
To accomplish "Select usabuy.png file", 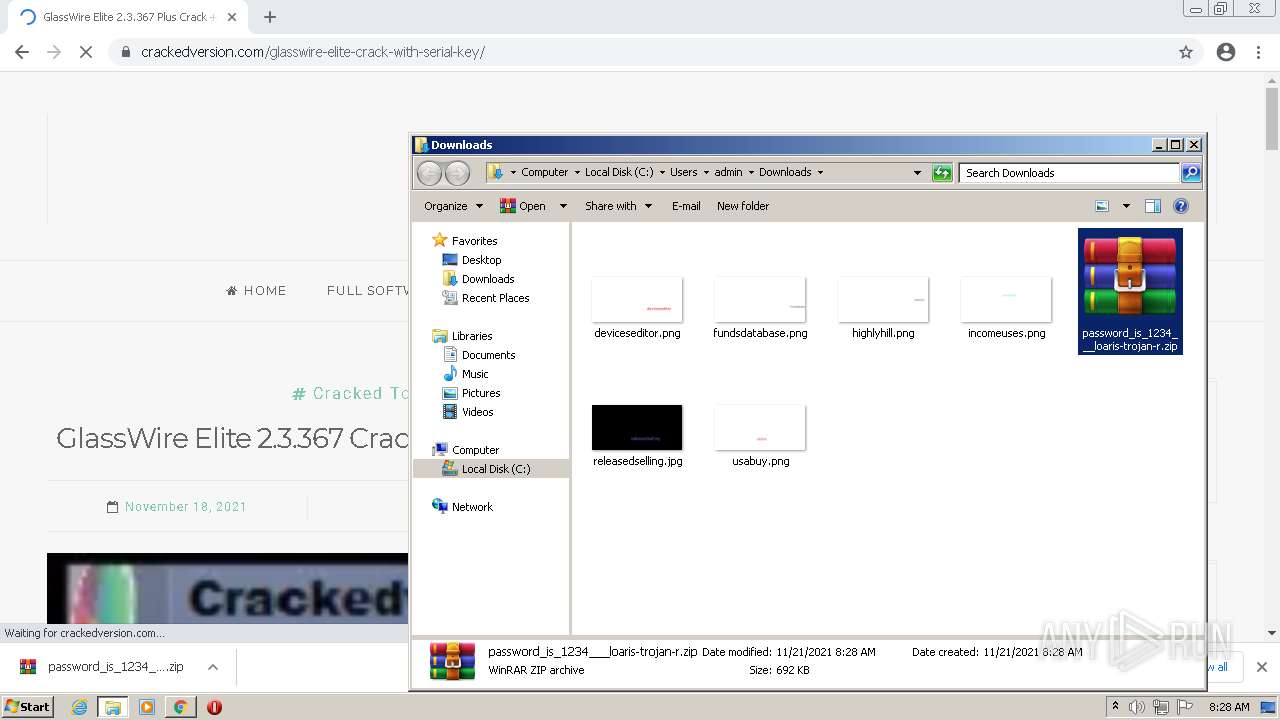I will tap(760, 436).
